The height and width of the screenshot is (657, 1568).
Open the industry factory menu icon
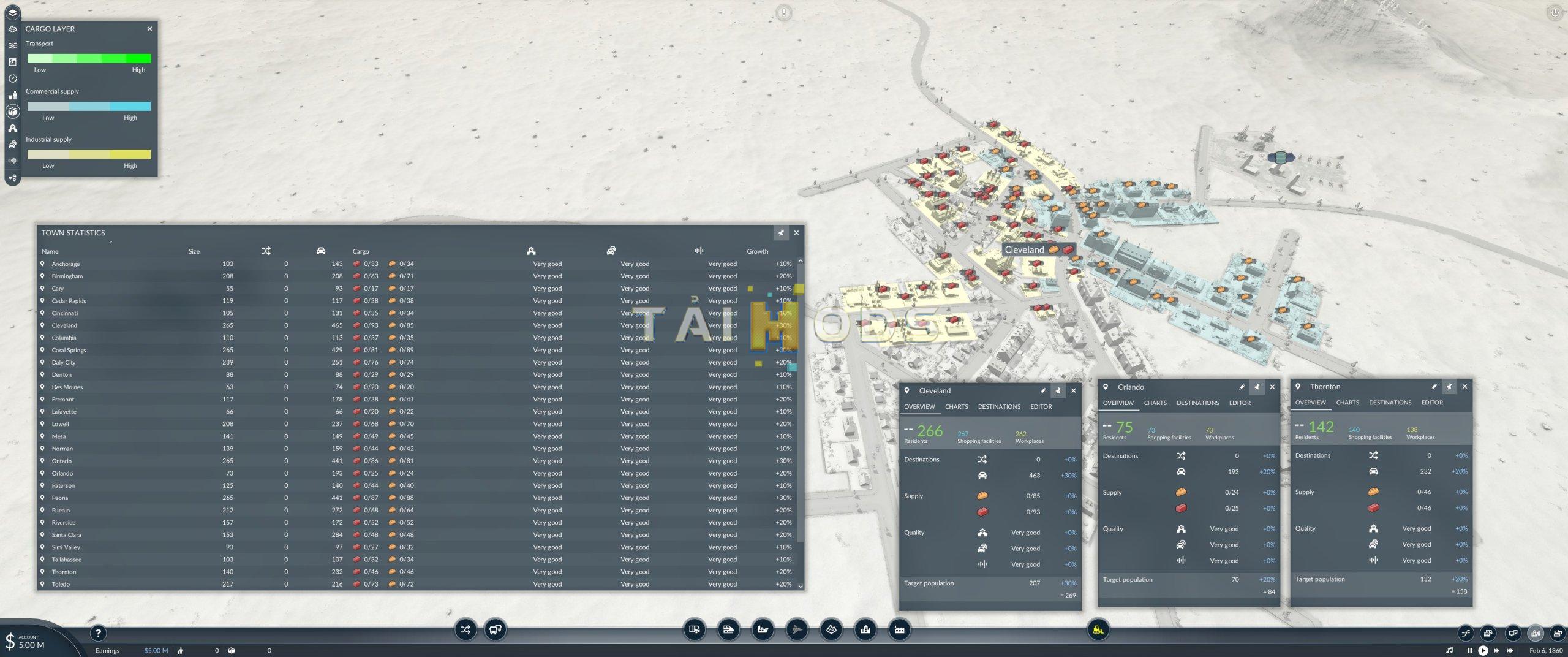tap(900, 629)
